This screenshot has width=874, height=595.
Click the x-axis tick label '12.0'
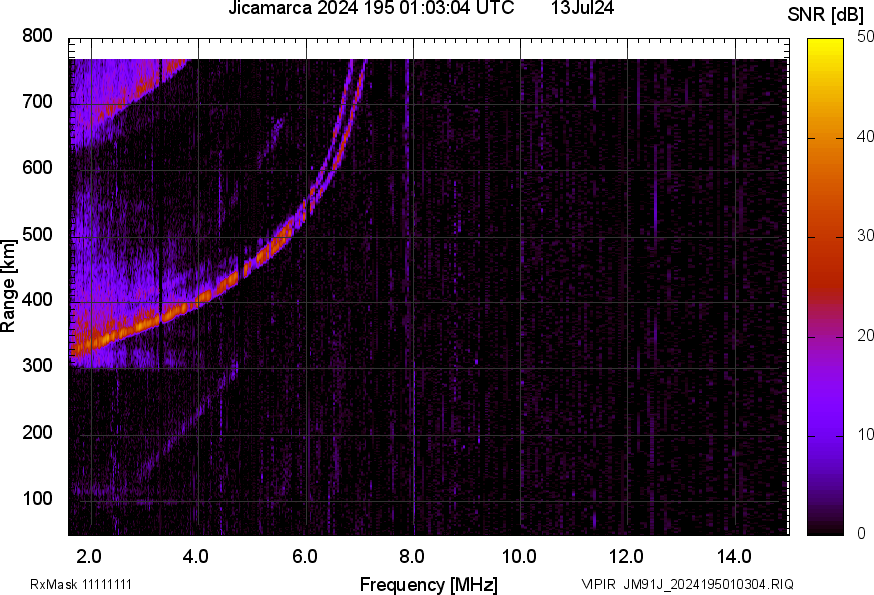click(x=627, y=557)
